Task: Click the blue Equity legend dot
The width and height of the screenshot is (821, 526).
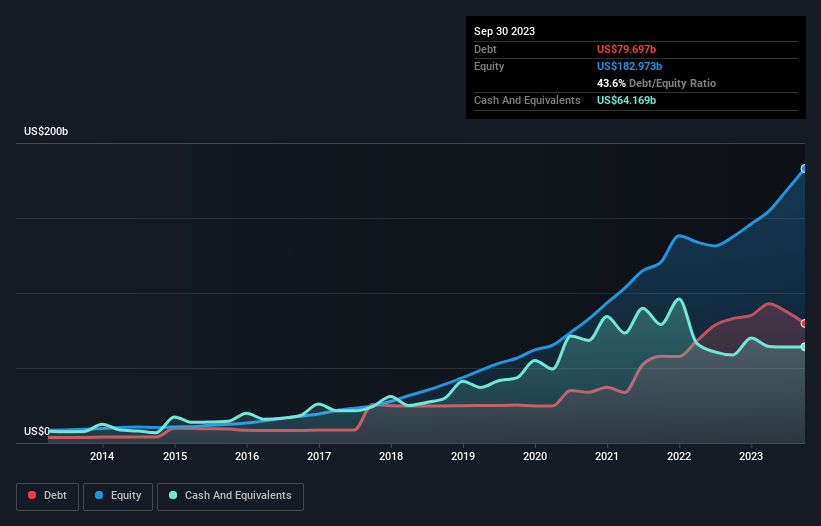Action: point(99,495)
